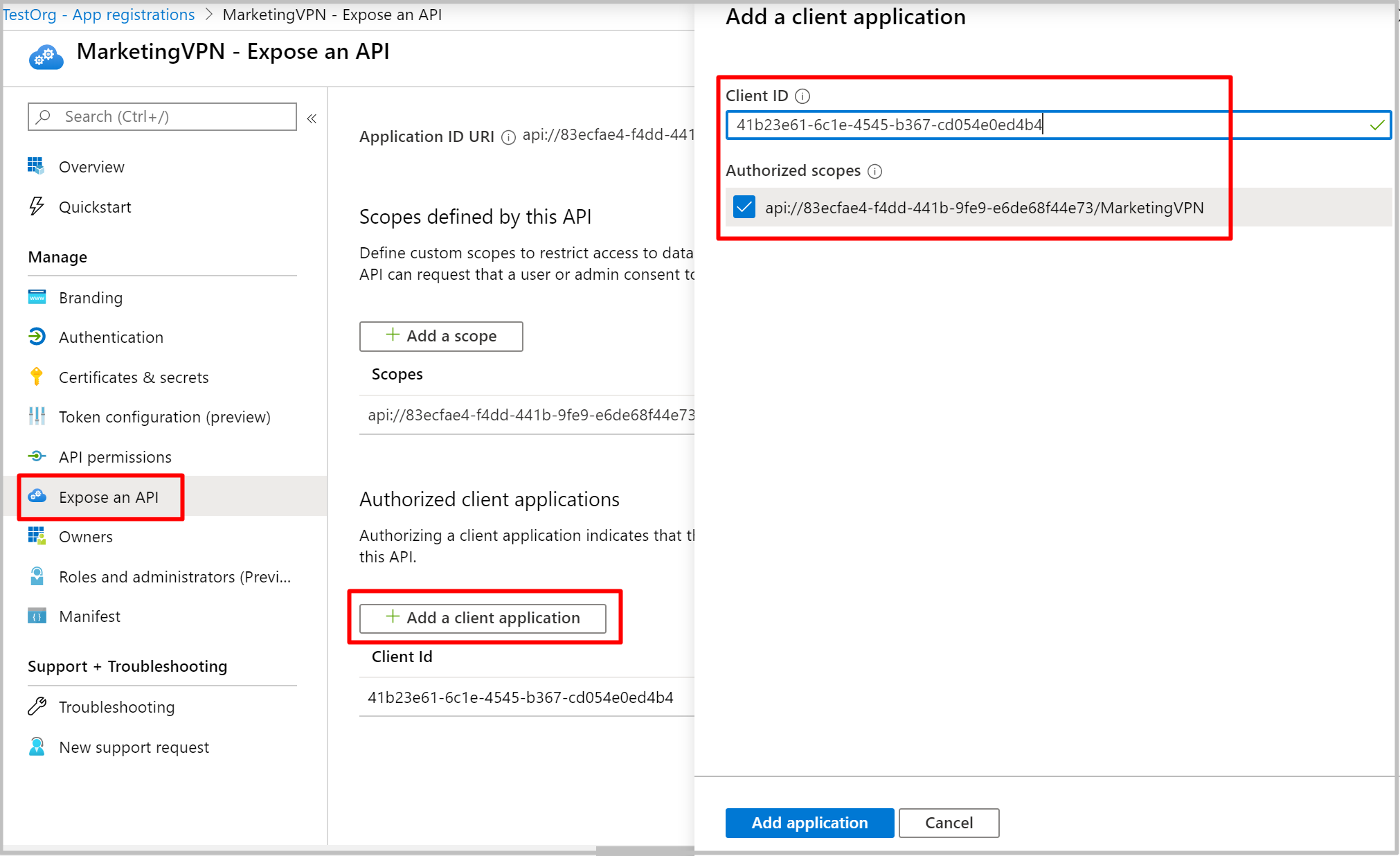Click the Client ID info icon
Screen dimensions: 1400x856
pos(802,96)
